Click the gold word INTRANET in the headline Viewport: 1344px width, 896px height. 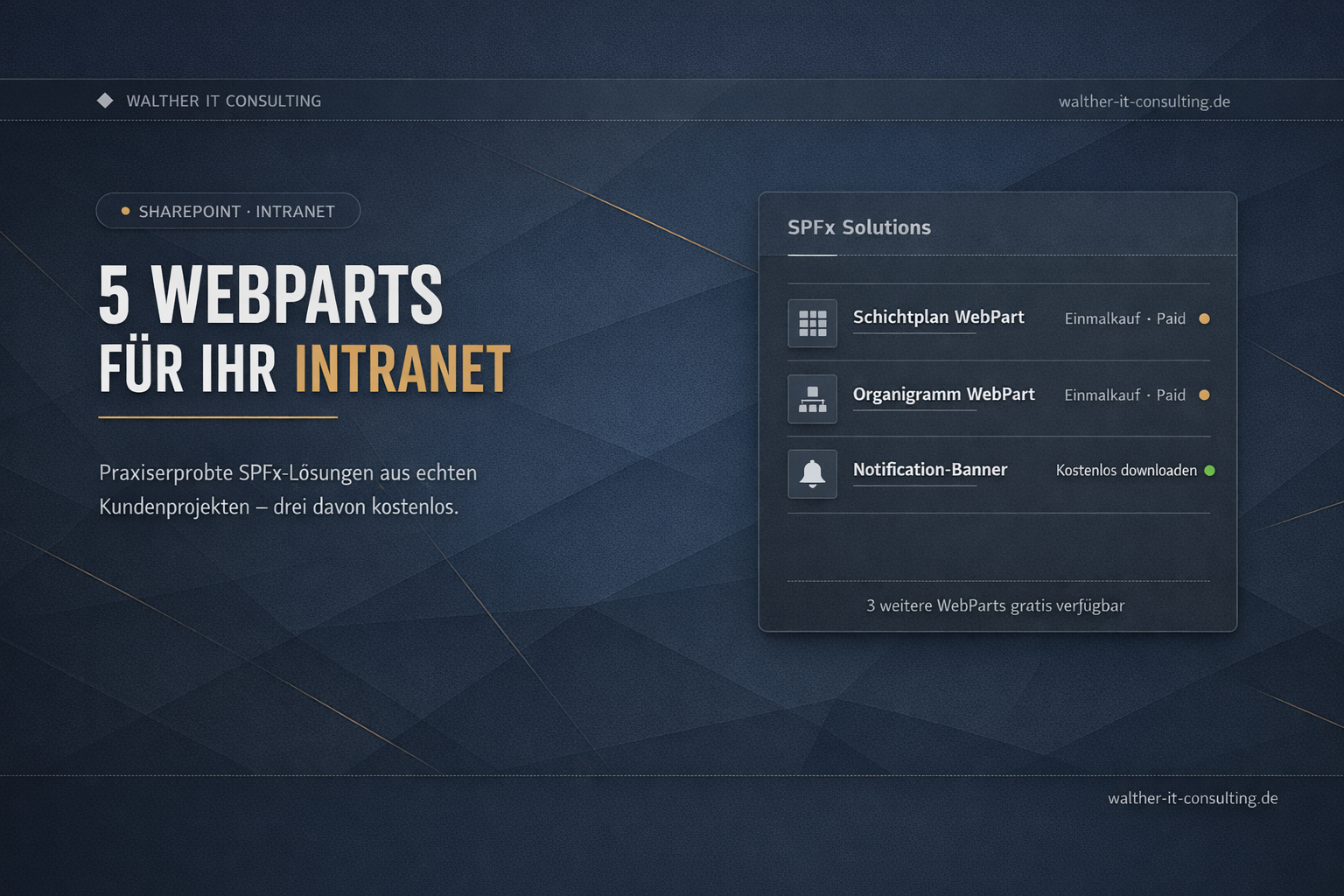click(x=402, y=369)
